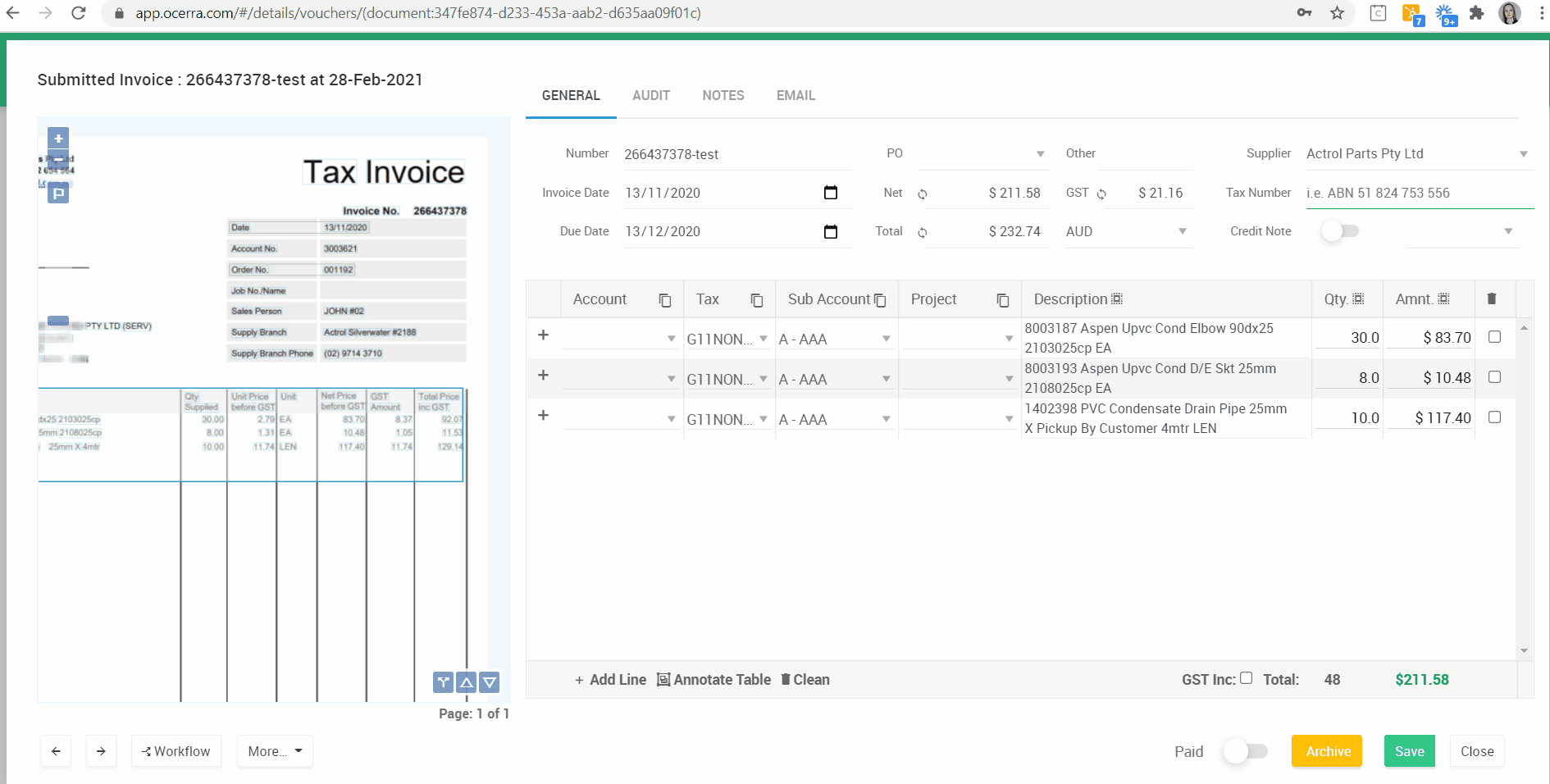Close the invoice details

[1477, 751]
